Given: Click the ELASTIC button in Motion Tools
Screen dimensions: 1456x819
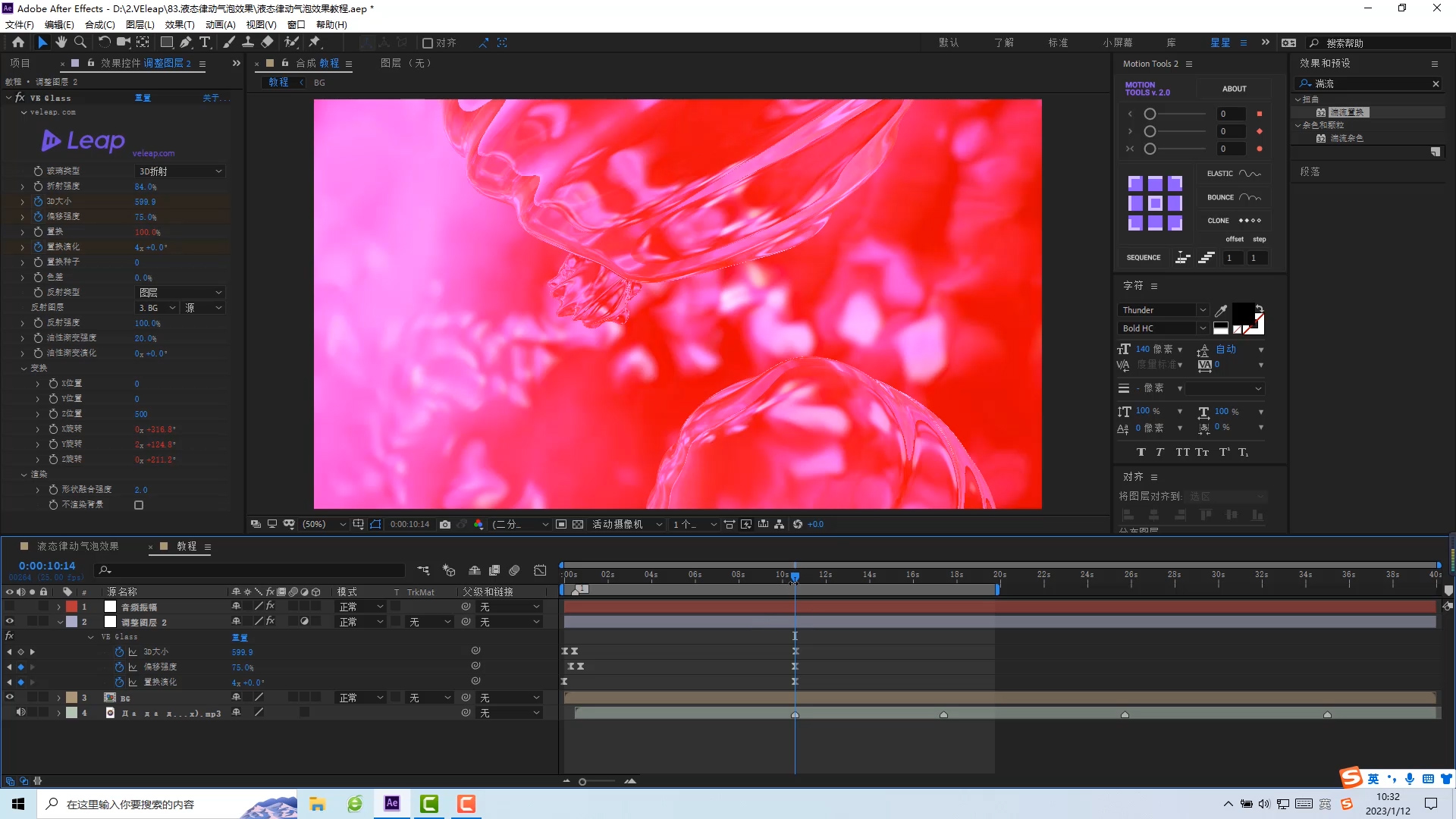Looking at the screenshot, I should tap(1234, 174).
